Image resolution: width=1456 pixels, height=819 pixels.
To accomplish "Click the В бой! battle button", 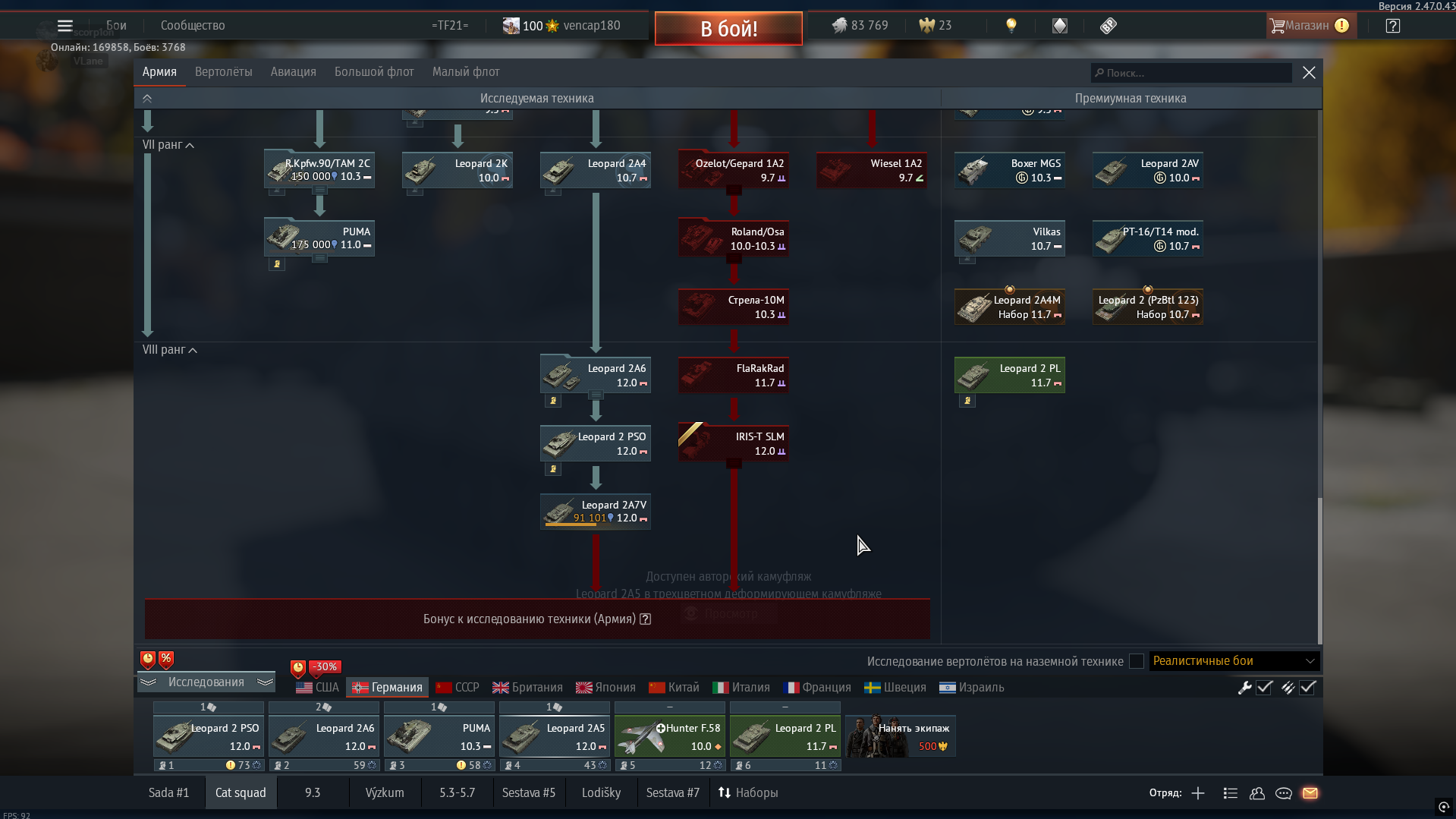I will 728,29.
